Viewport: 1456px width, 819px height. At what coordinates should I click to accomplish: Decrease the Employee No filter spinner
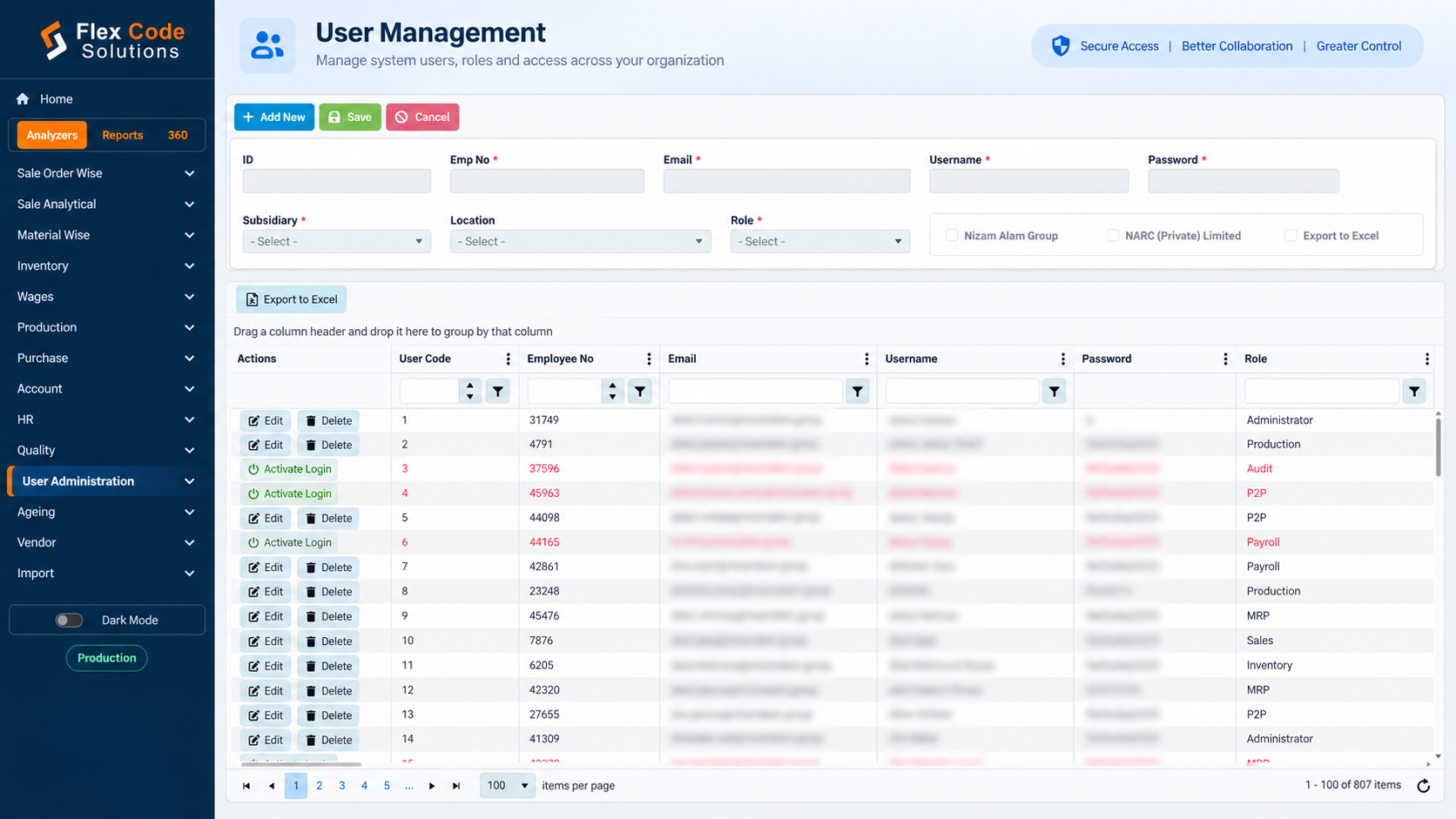[x=612, y=397]
